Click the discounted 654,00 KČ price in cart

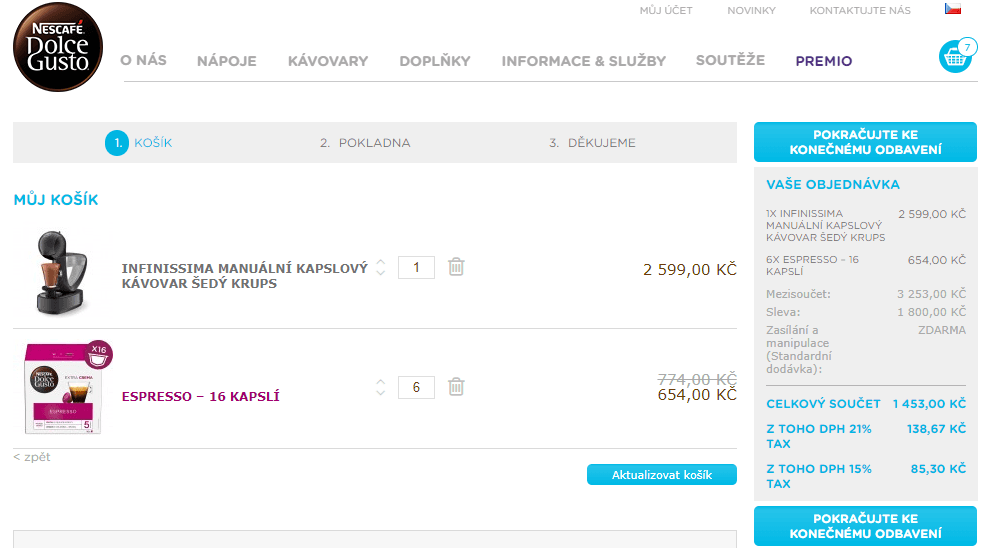point(697,395)
